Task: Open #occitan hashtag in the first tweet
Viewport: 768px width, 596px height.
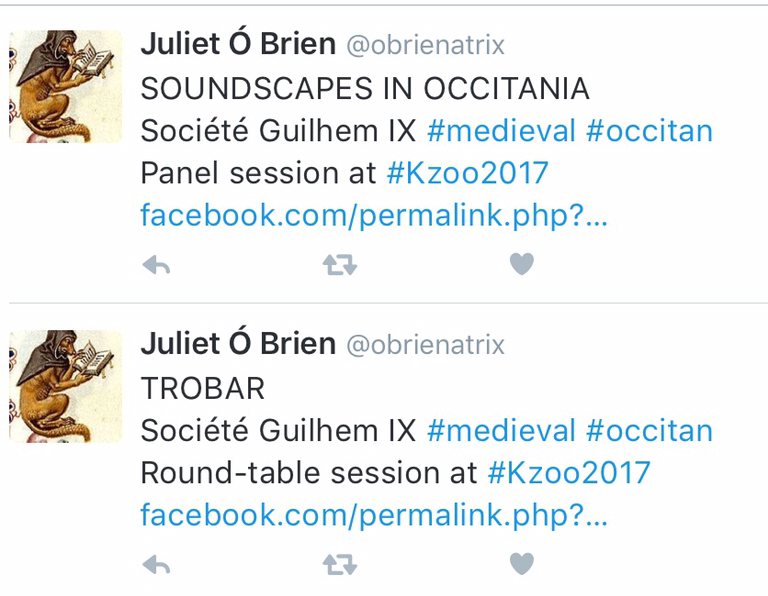Action: click(649, 130)
